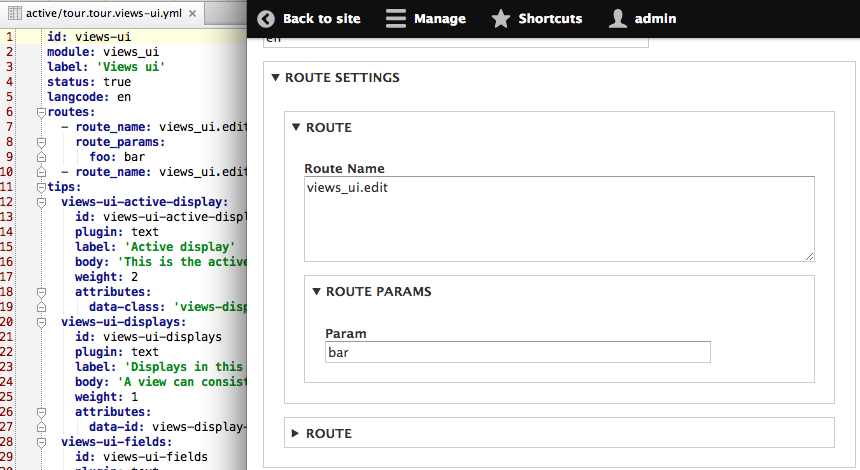Click the admin user icon
Viewport: 860px width, 470px height.
coord(618,18)
